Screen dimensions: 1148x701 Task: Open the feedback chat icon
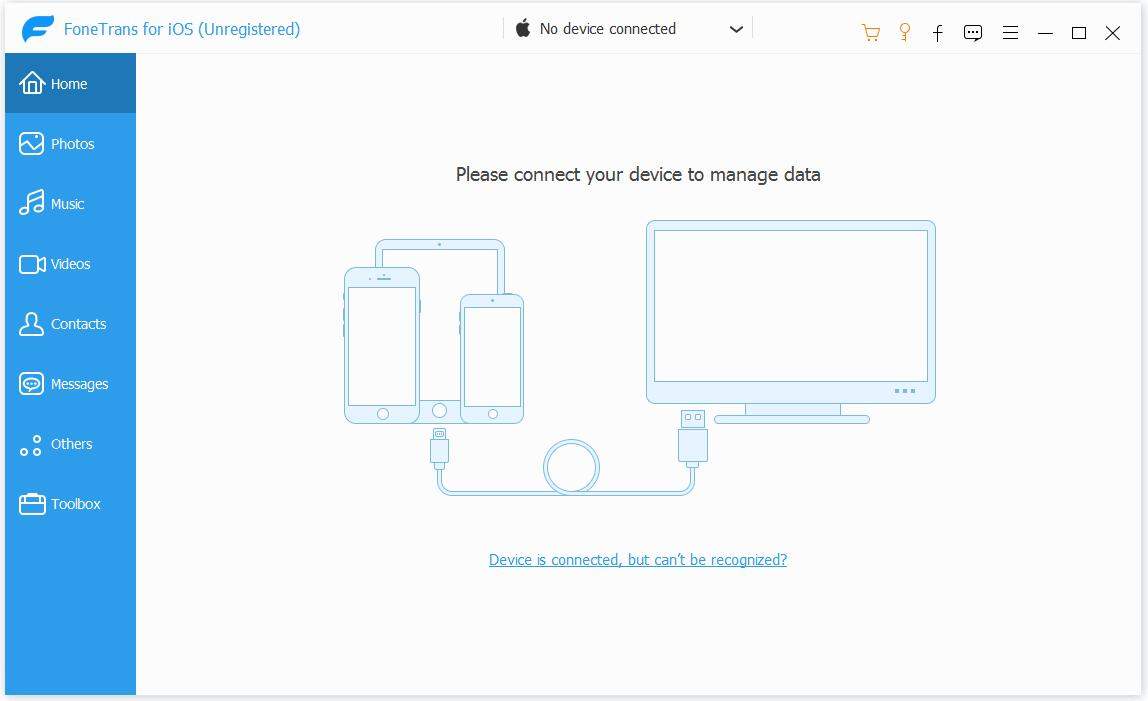(x=972, y=32)
